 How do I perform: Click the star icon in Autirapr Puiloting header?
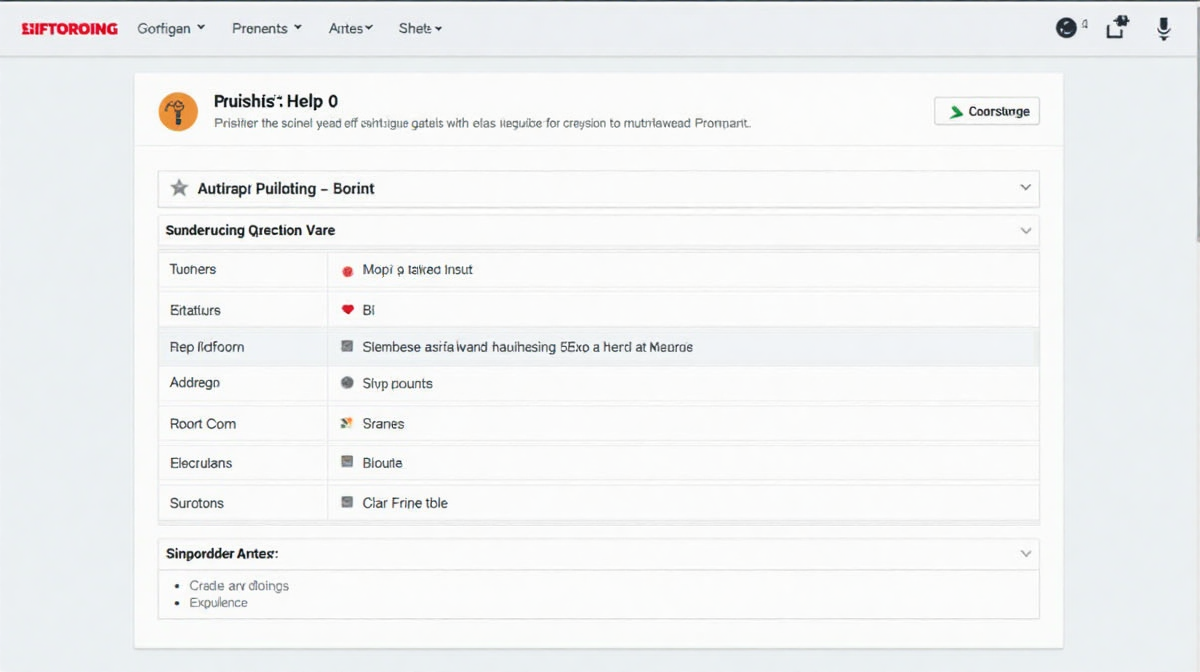point(179,188)
